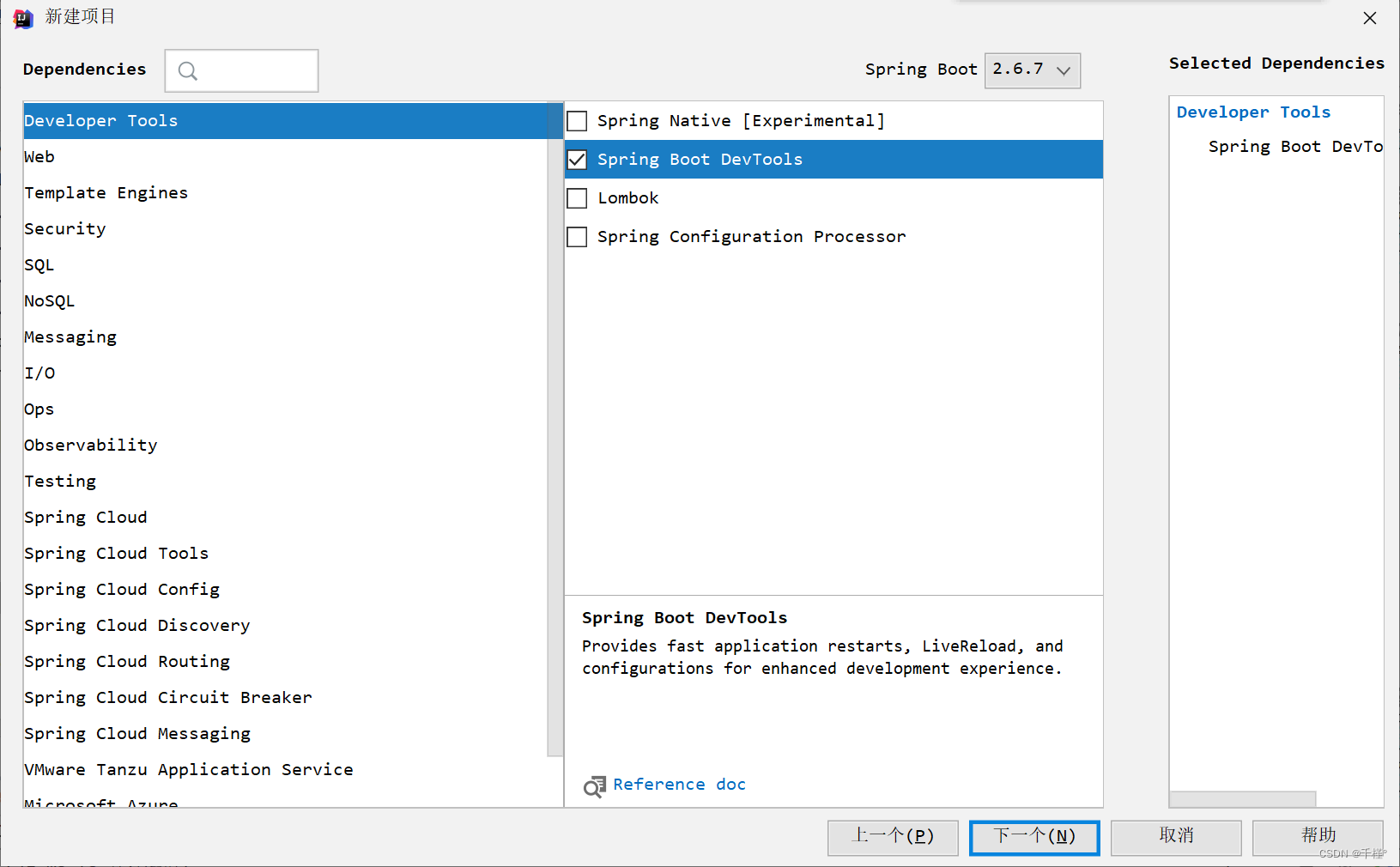Open Spring Cloud Discovery category
This screenshot has height=867, width=1400.
click(x=285, y=626)
